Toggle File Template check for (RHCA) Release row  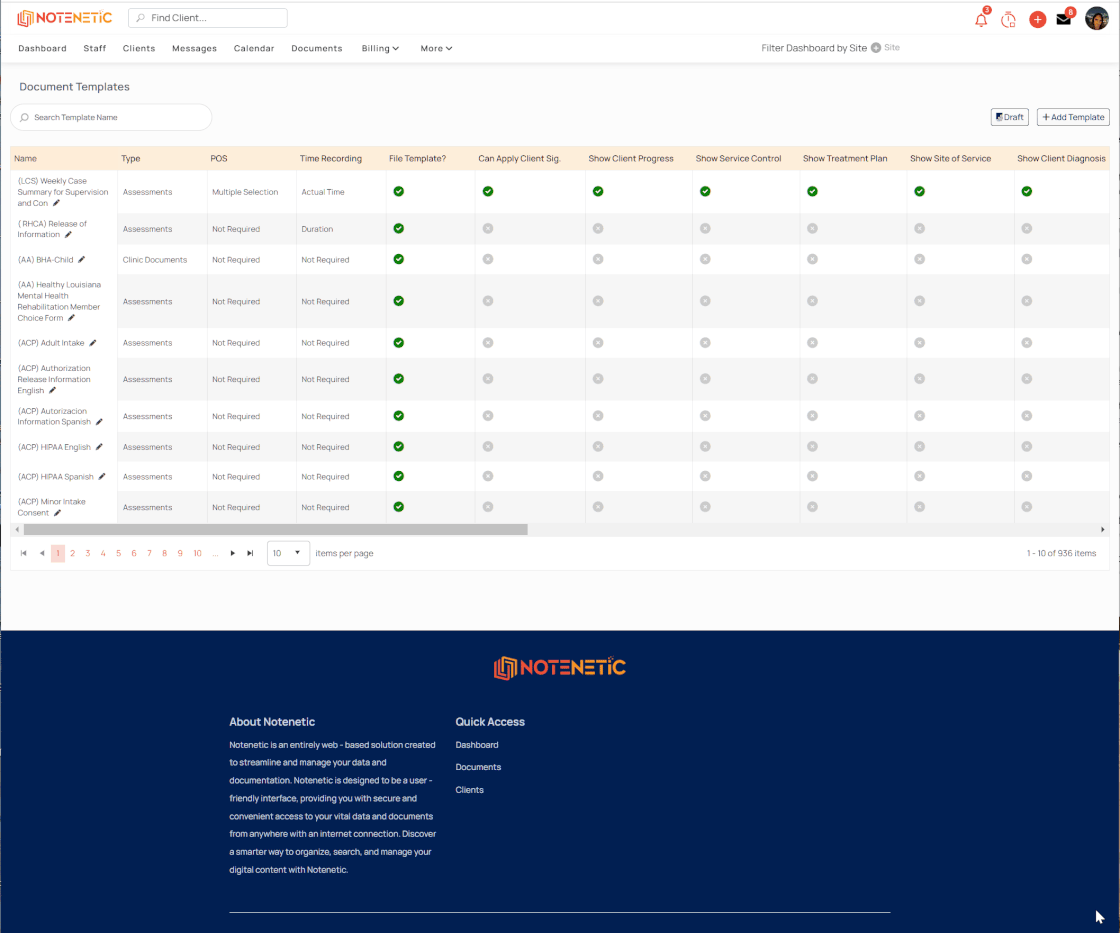399,229
